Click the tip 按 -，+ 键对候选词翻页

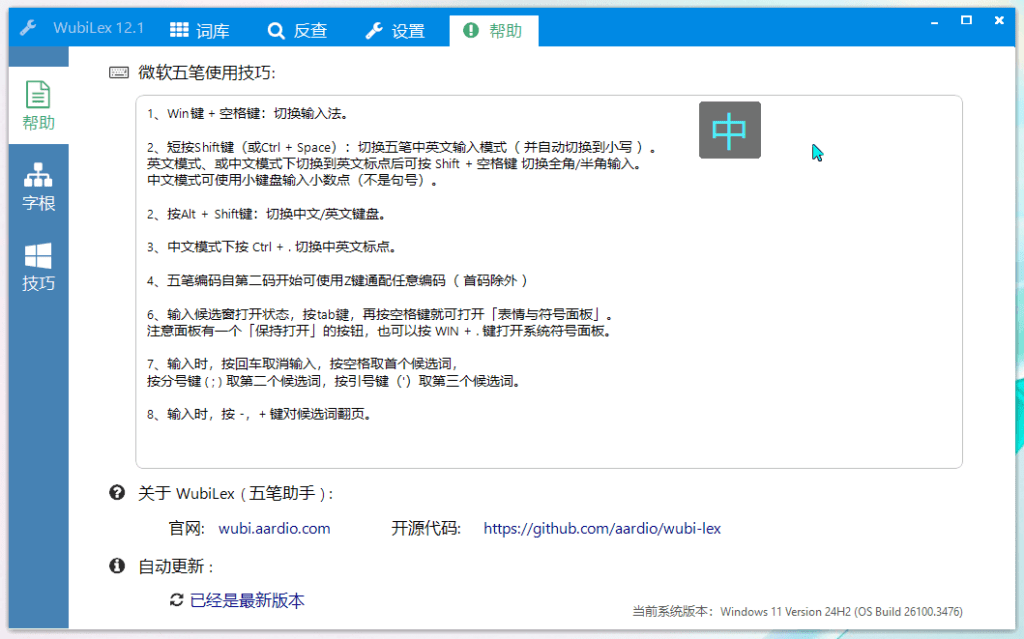[260, 414]
